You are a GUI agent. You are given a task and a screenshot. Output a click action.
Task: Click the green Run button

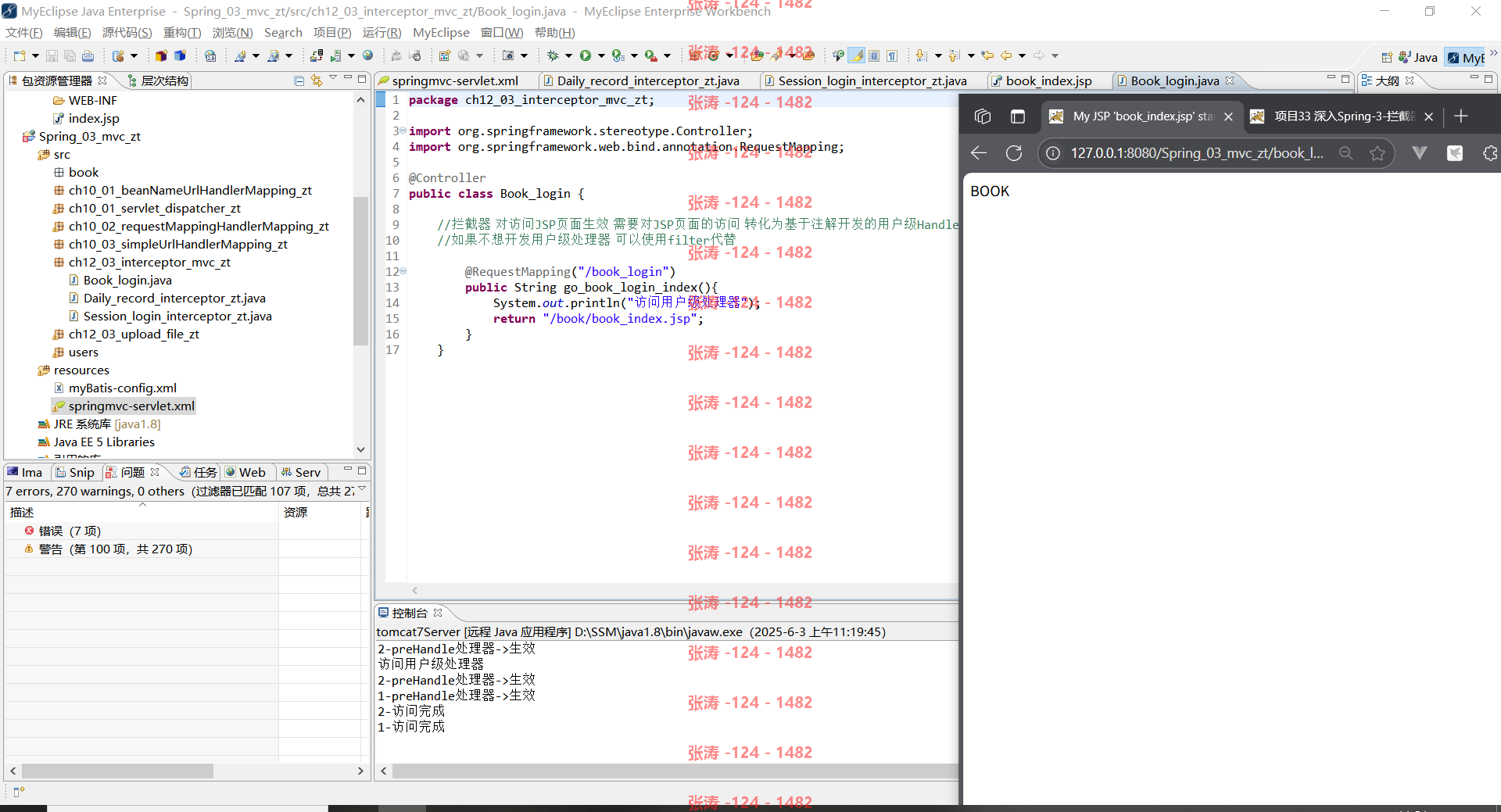[585, 55]
